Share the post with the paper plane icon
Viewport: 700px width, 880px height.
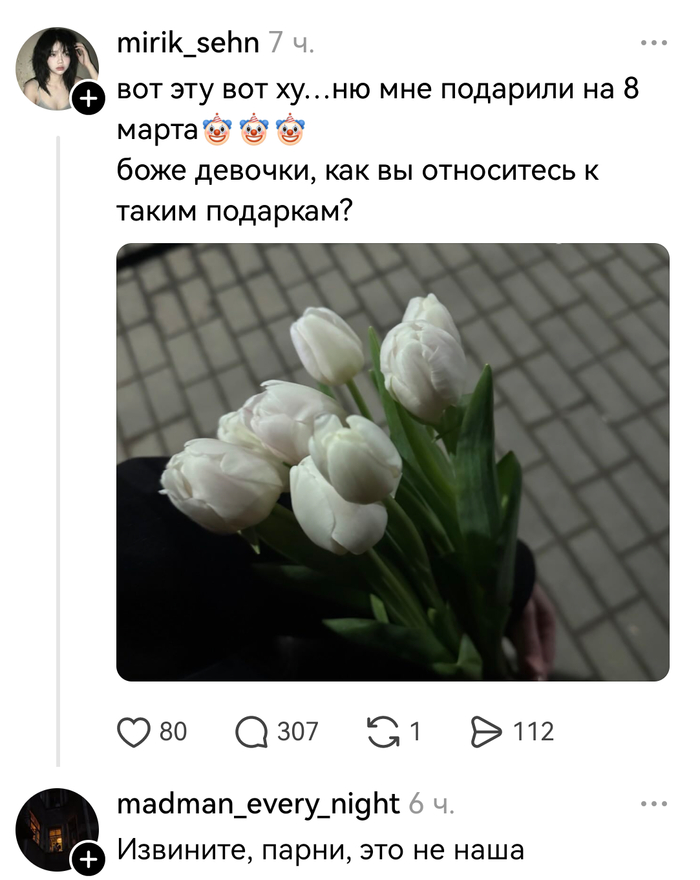tap(486, 732)
